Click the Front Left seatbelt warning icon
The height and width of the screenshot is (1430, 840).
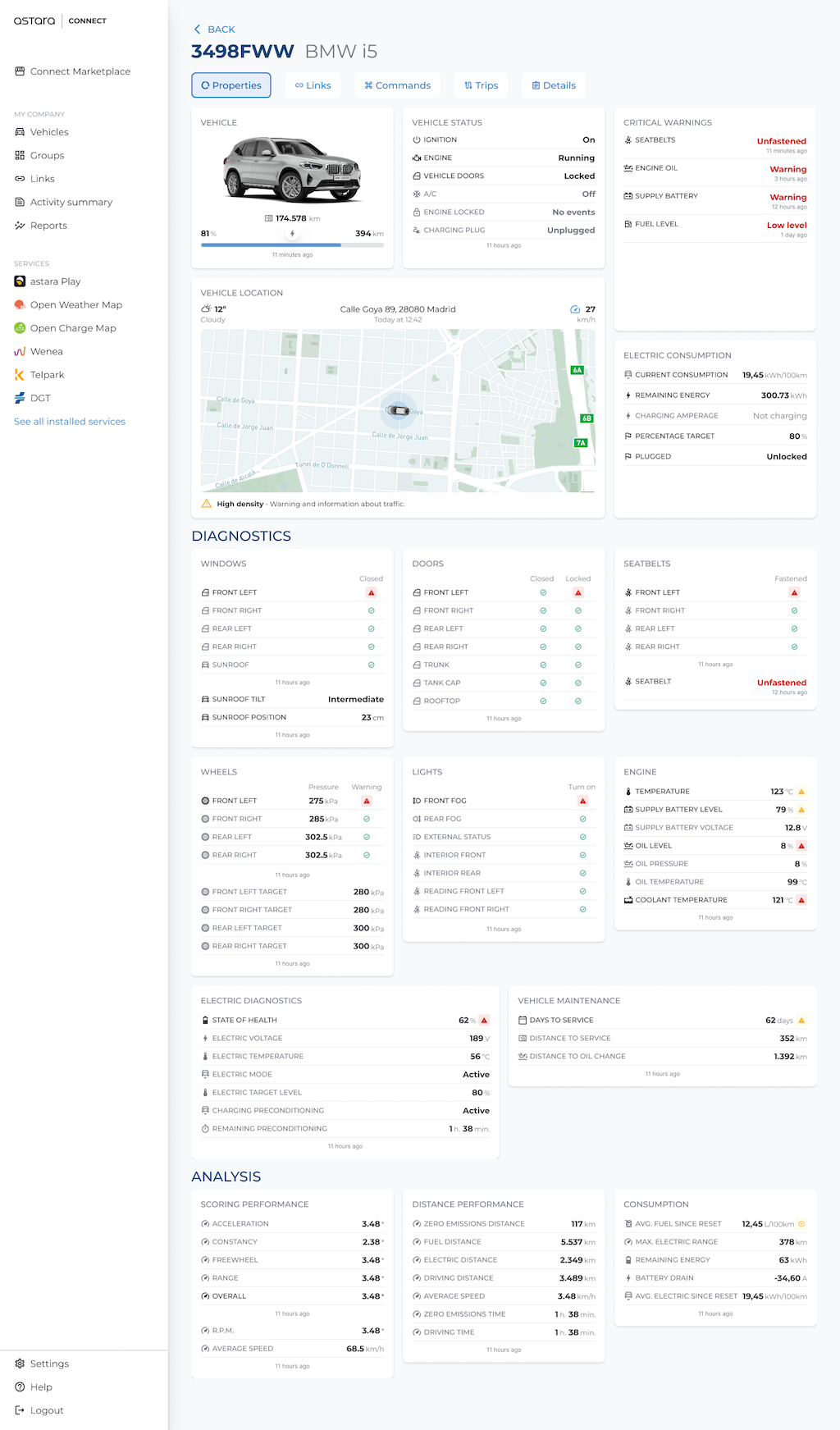pyautogui.click(x=794, y=592)
